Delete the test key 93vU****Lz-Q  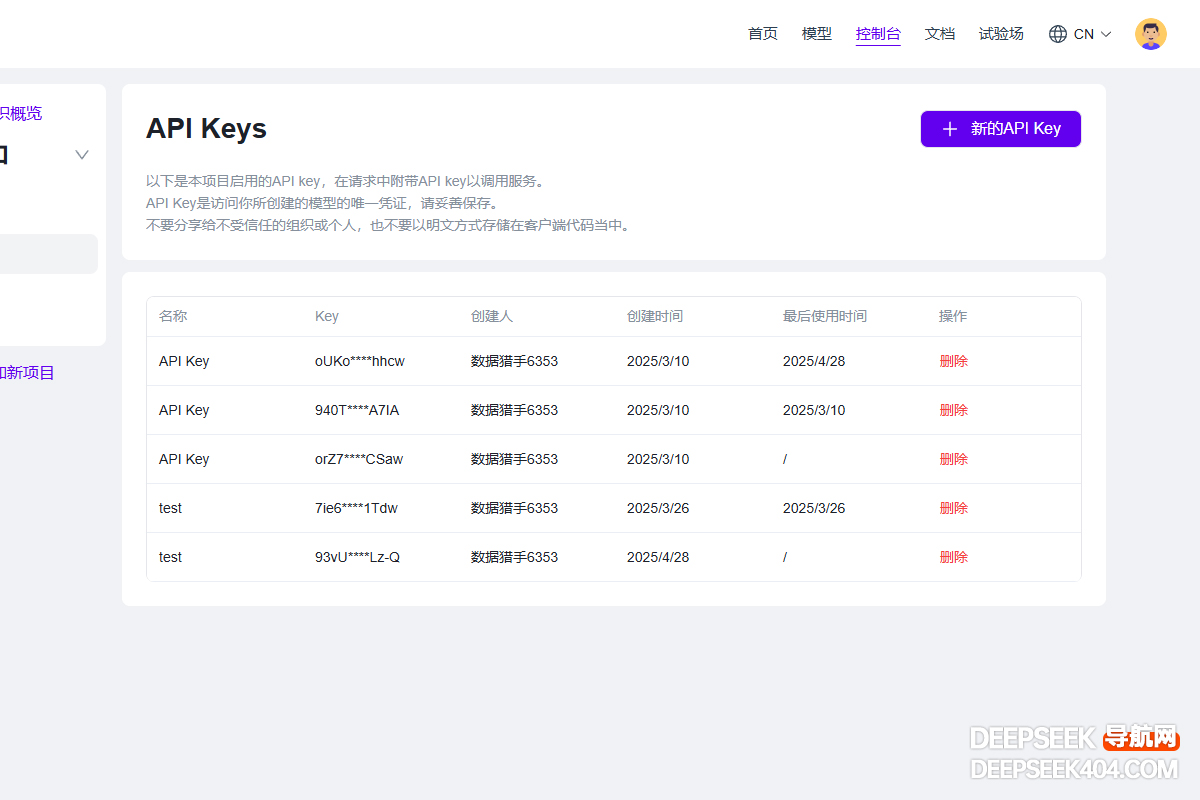953,557
